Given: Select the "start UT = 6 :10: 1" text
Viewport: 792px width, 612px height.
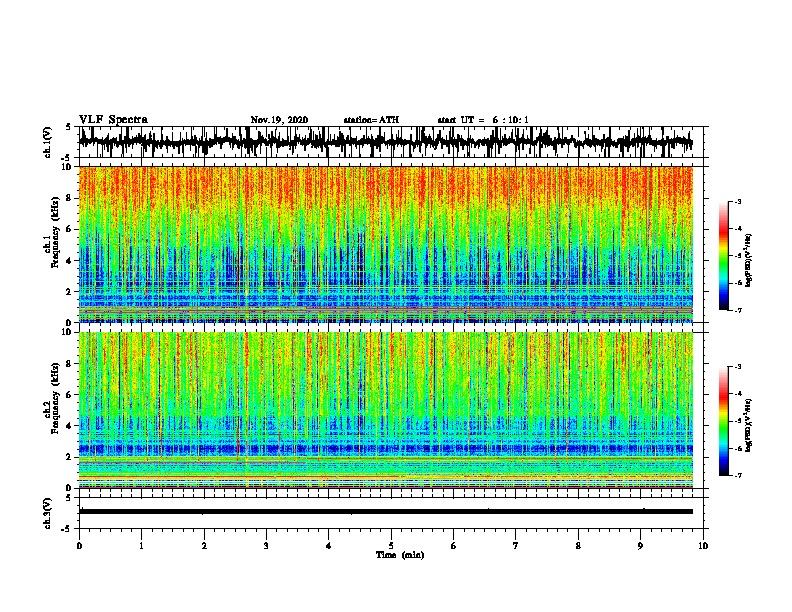Looking at the screenshot, I should coord(483,120).
